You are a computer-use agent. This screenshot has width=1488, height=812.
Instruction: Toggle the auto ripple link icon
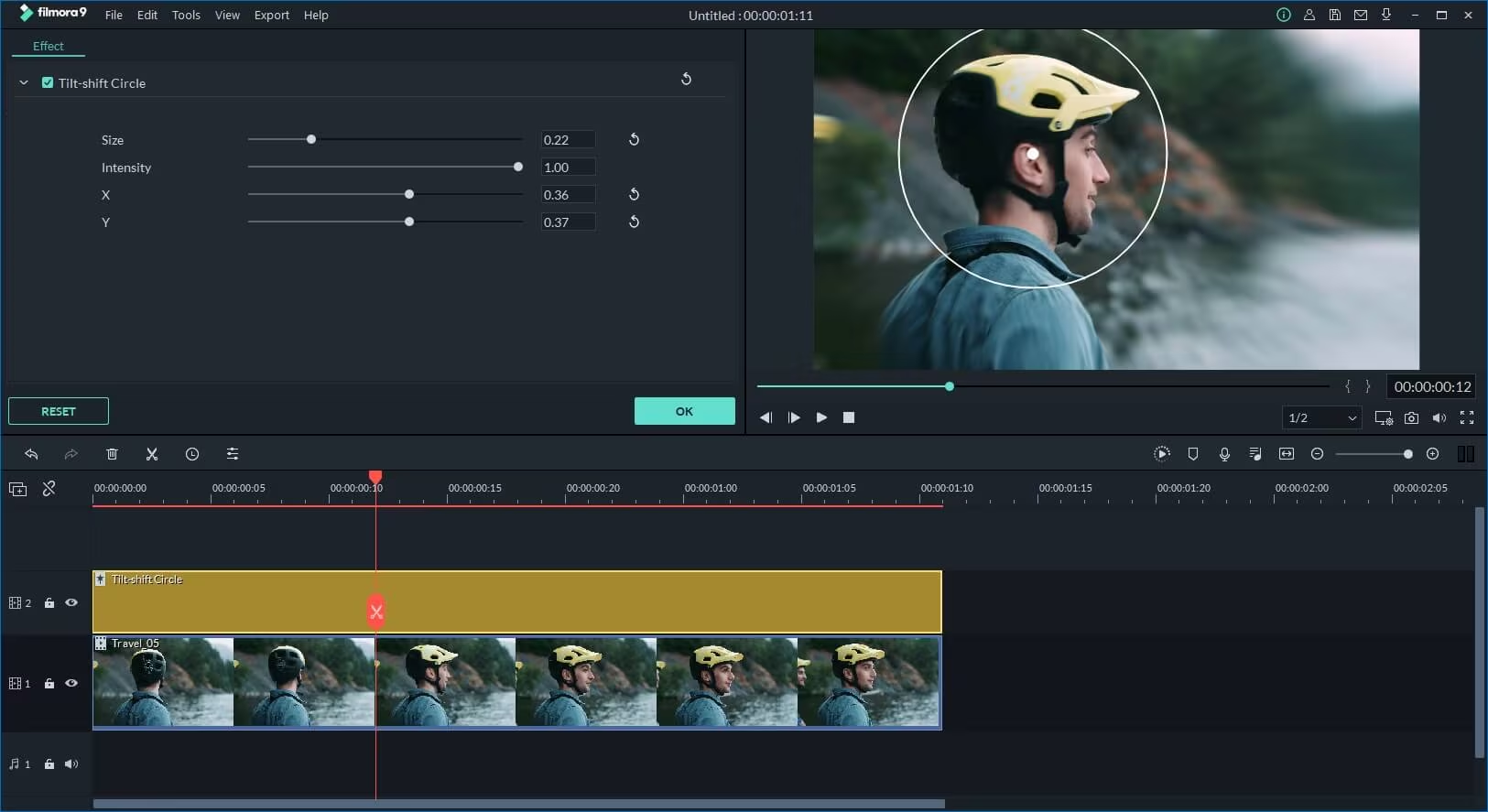coord(49,489)
